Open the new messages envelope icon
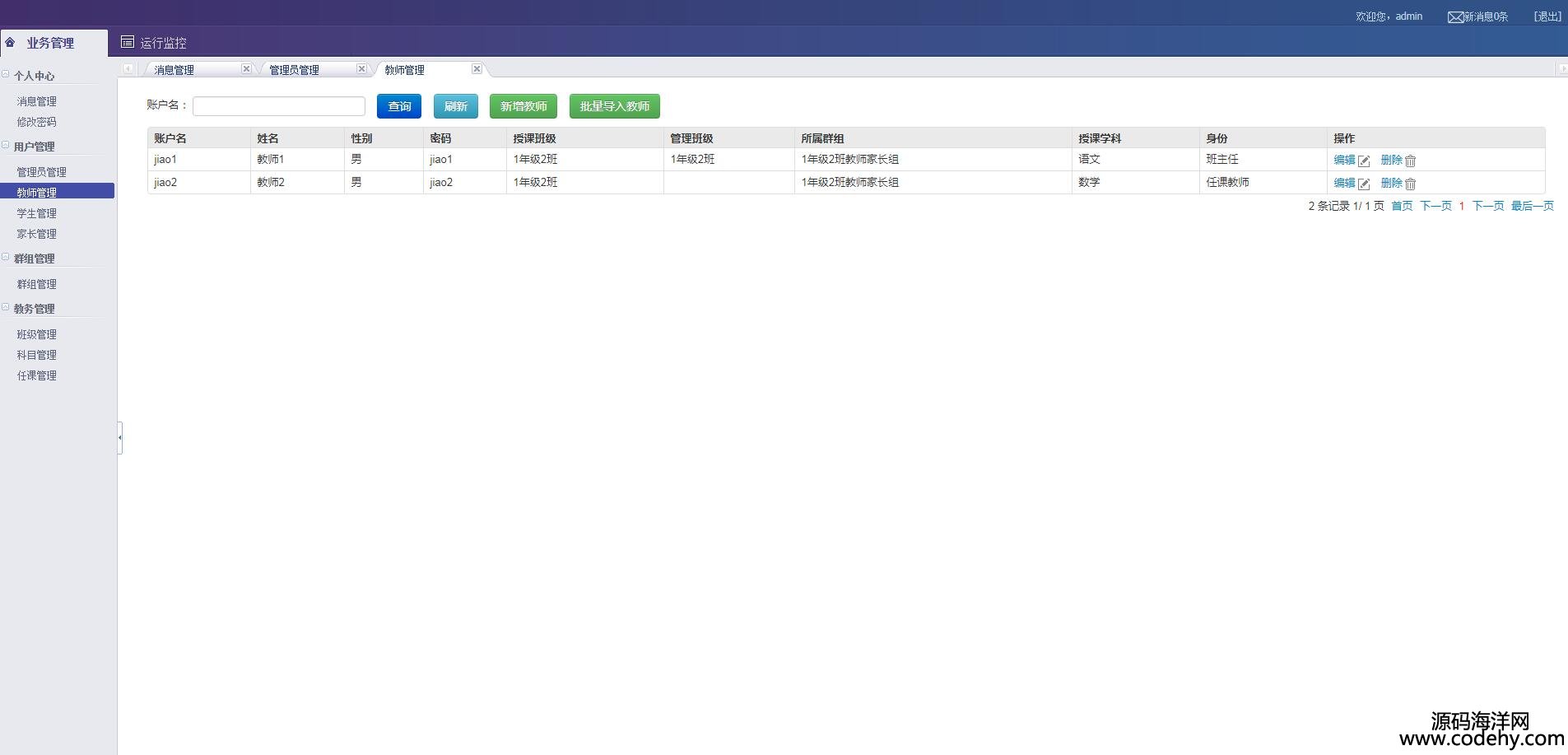 tap(1454, 17)
